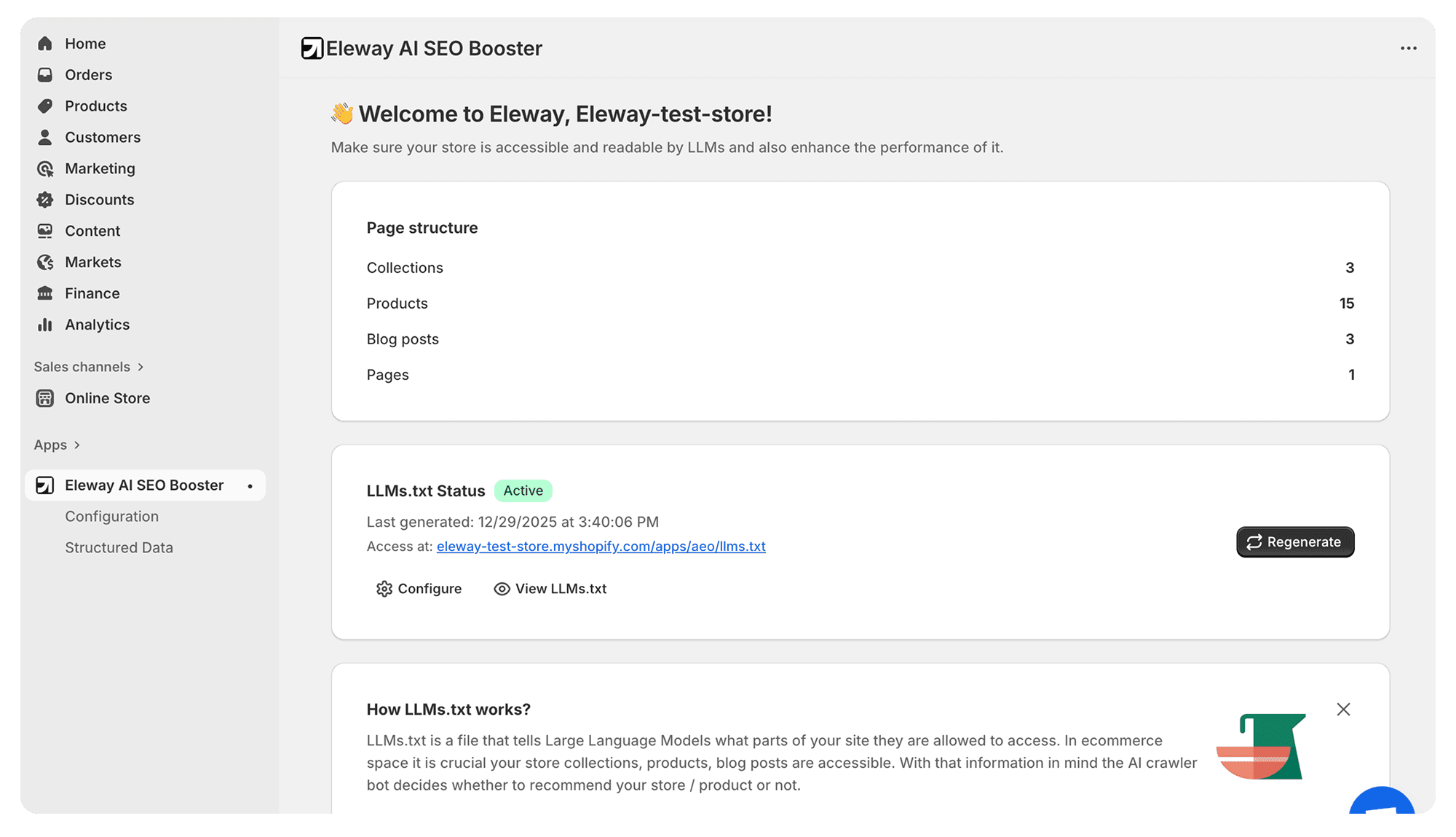This screenshot has width=1456, height=837.
Task: Dismiss the How LLMs.txt works card
Action: click(1343, 709)
